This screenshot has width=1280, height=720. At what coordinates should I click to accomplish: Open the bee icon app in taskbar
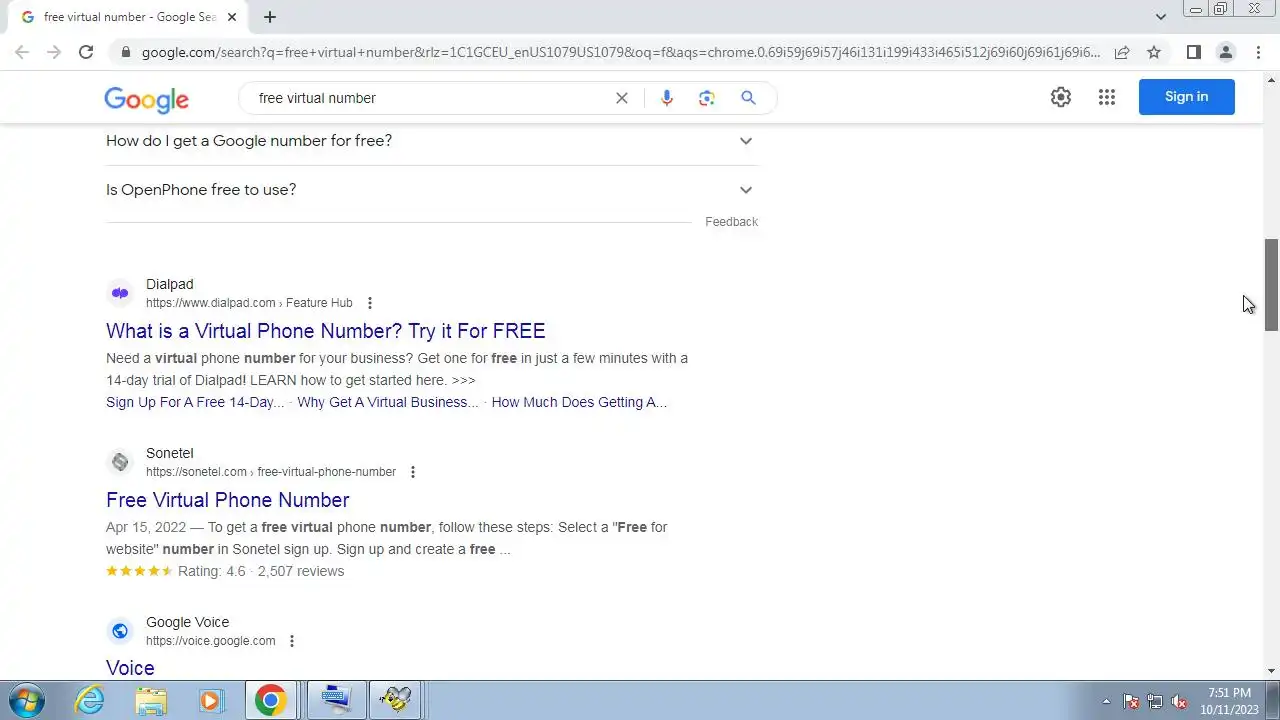(396, 701)
